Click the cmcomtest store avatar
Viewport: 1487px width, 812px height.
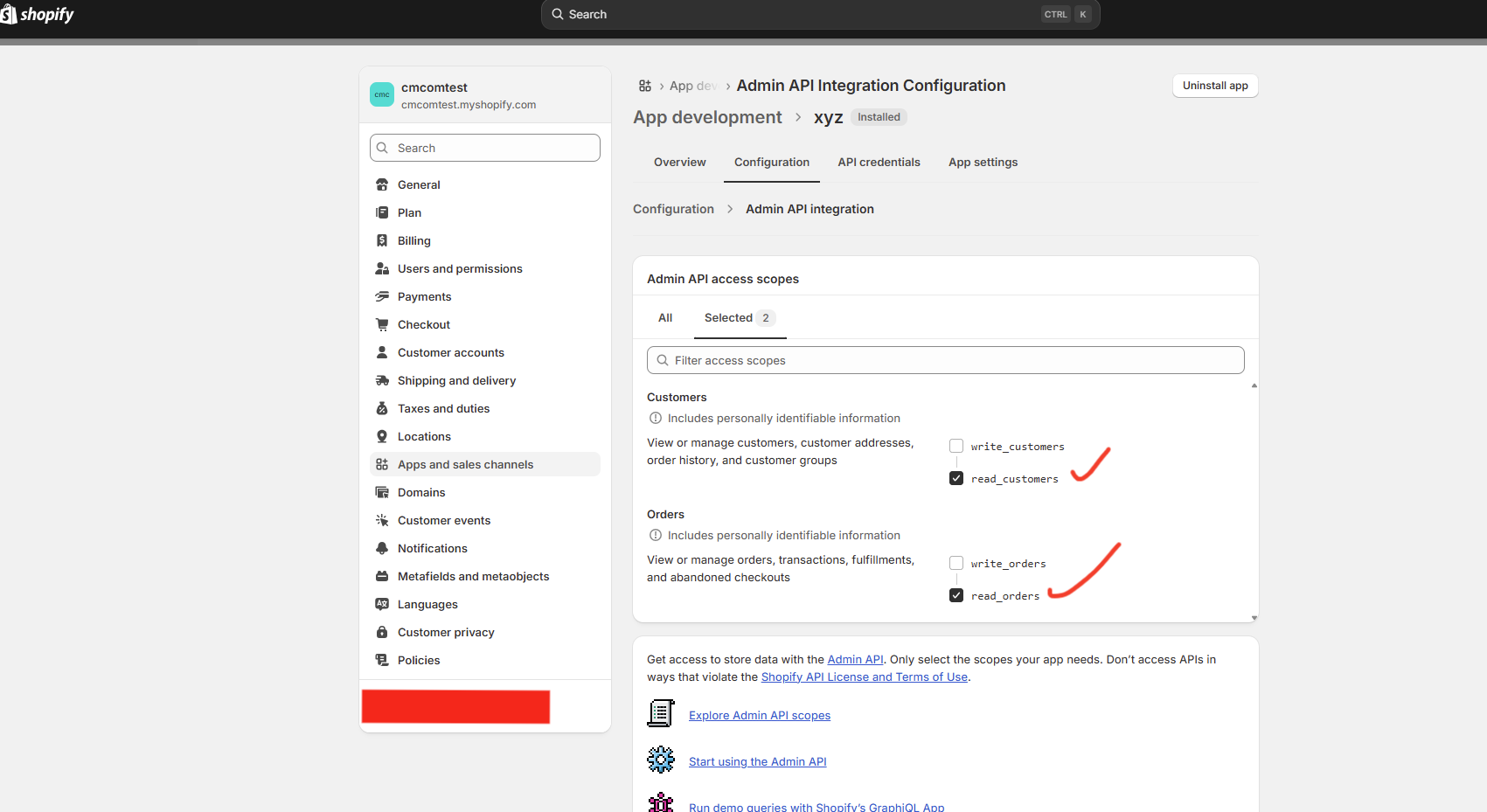tap(382, 94)
